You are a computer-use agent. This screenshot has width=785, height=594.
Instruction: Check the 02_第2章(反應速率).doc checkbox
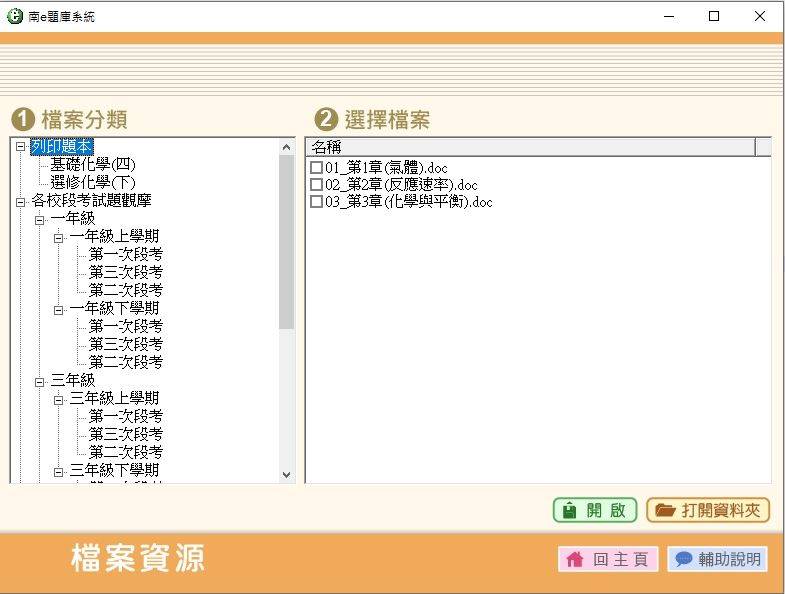tap(316, 184)
